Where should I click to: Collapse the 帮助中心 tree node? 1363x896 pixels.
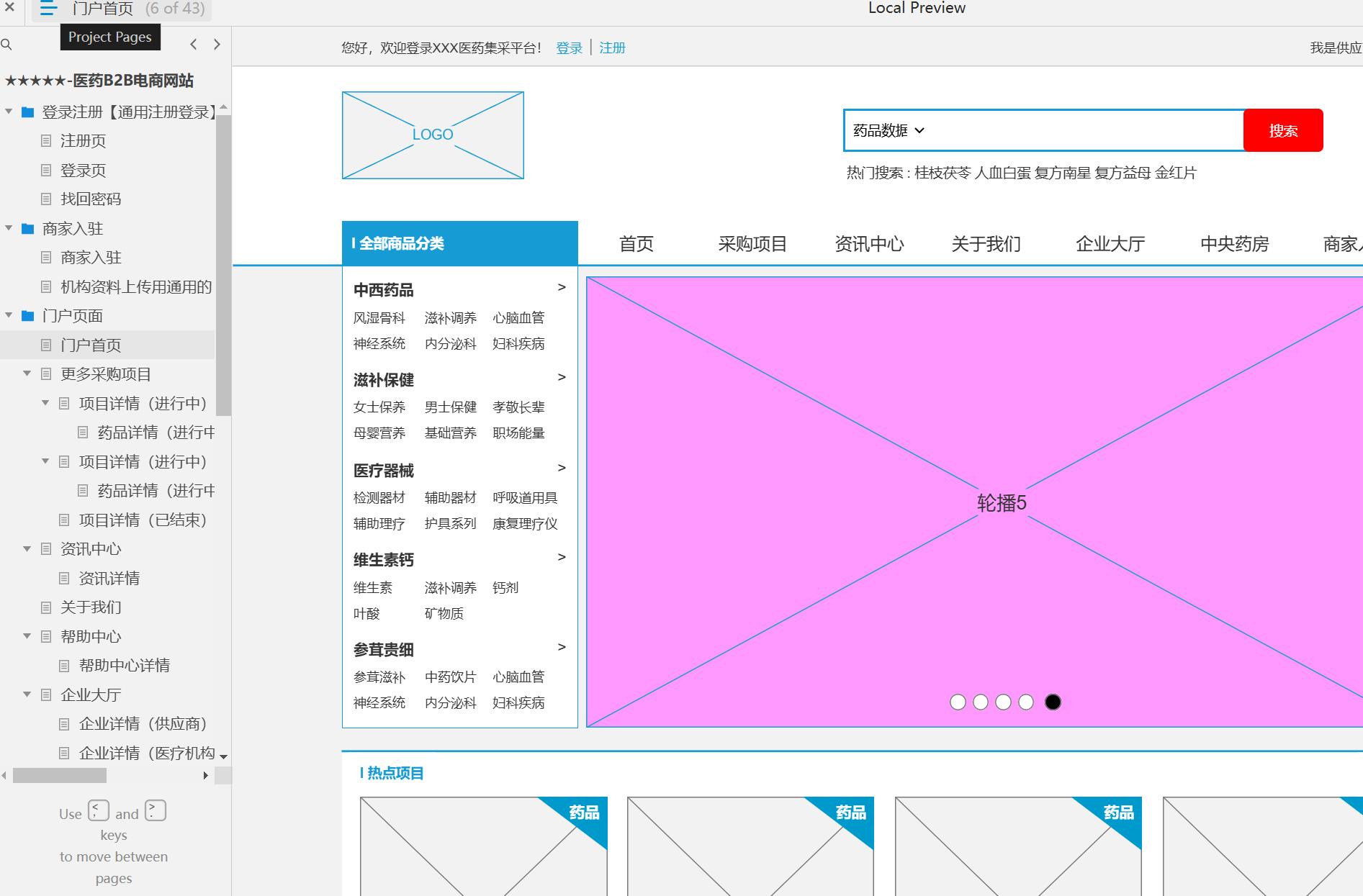[27, 636]
